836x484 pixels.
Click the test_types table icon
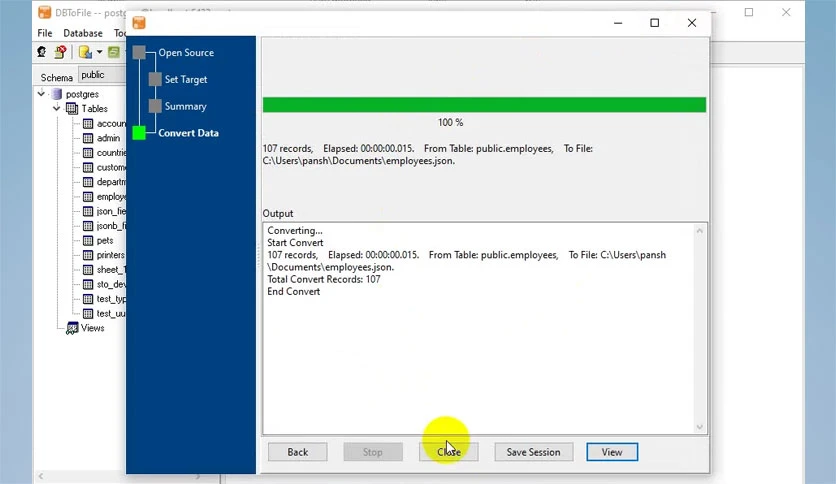click(88, 299)
